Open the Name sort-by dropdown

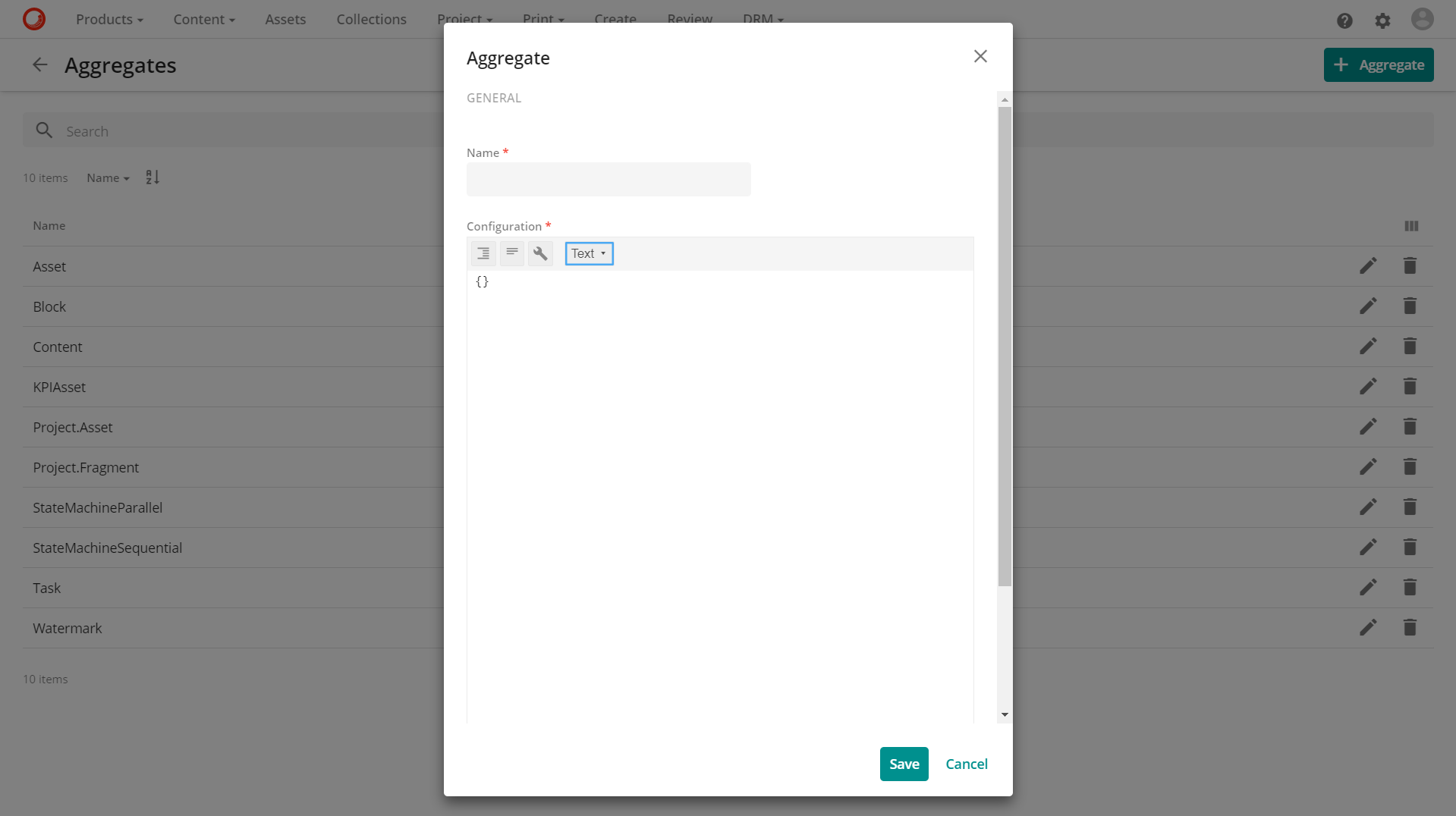pyautogui.click(x=108, y=177)
